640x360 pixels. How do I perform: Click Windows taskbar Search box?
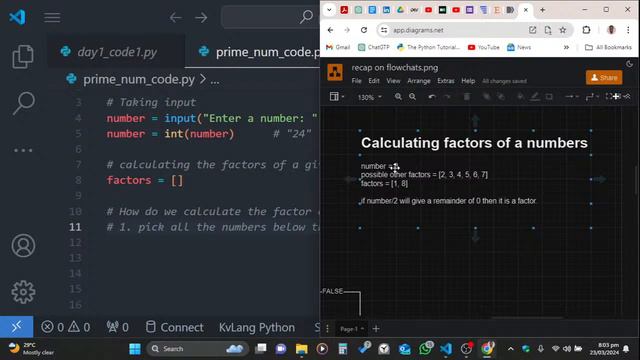198,349
